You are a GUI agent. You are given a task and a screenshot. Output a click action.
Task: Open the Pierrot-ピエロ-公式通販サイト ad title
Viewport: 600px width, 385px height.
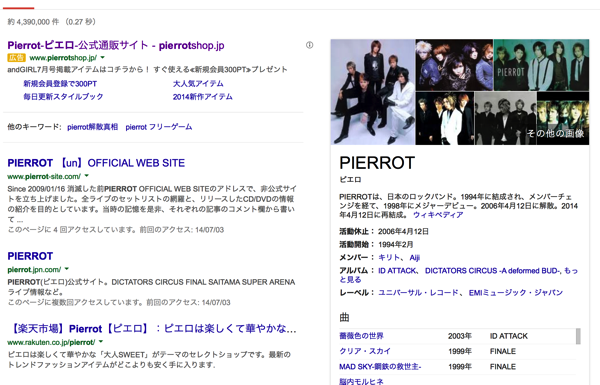pos(116,46)
